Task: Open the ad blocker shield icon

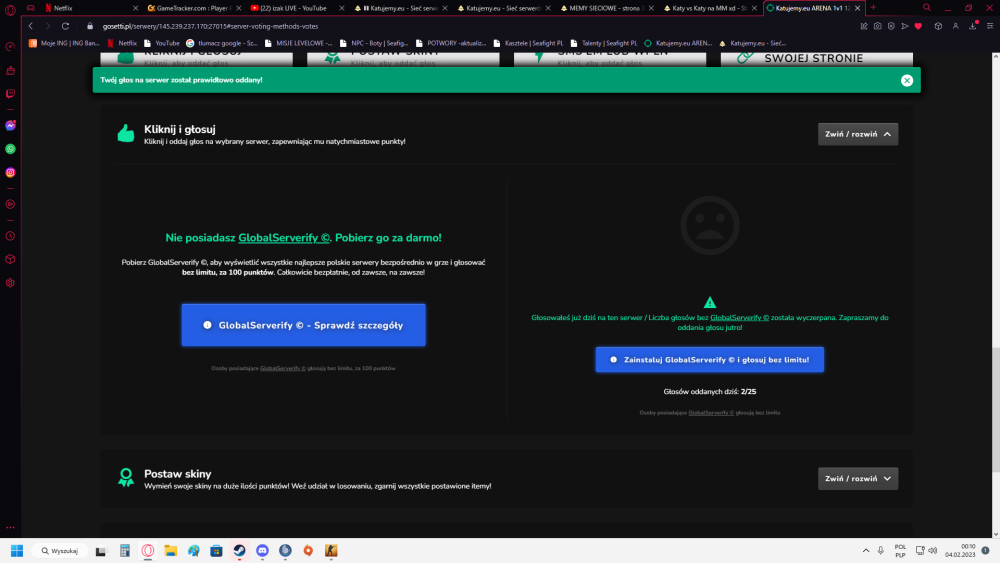Action: coord(891,26)
